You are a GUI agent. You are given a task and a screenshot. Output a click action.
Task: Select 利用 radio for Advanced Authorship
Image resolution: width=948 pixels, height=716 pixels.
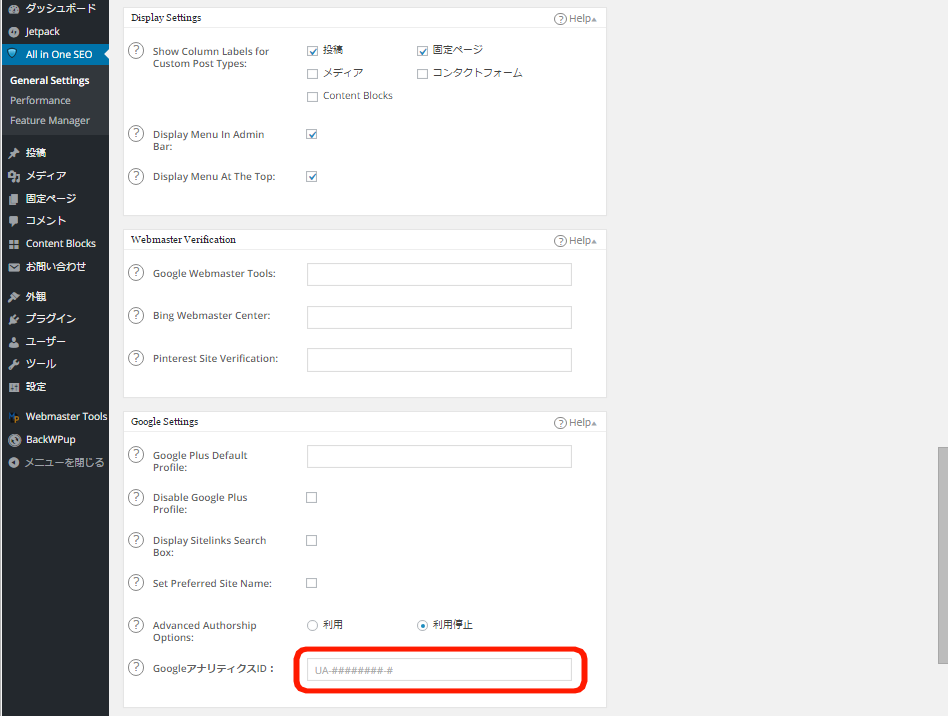coord(312,625)
